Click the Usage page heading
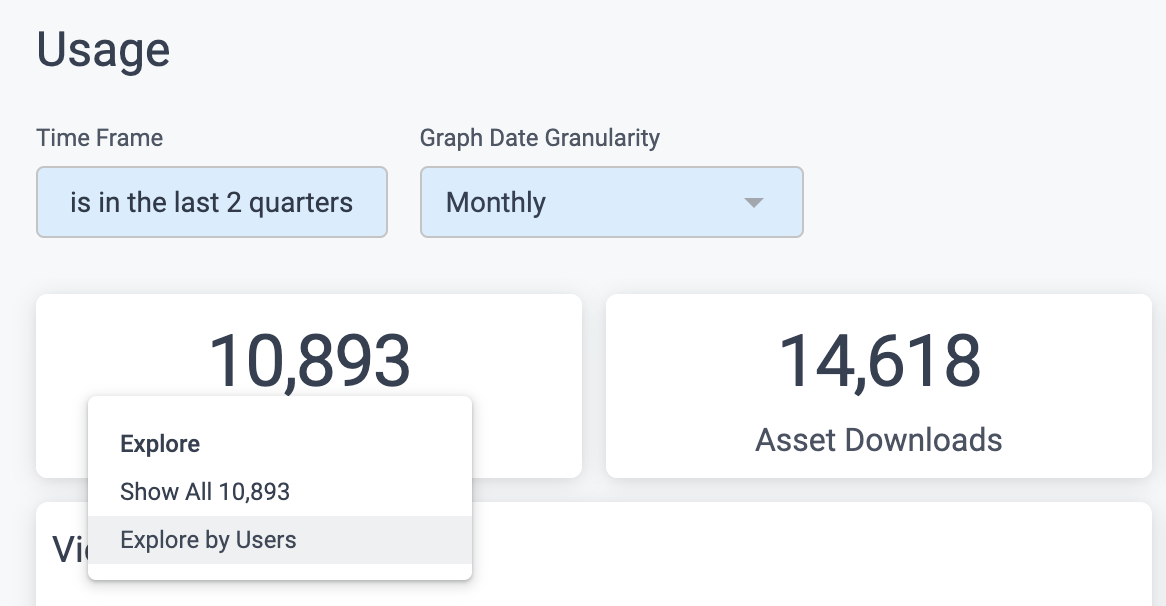This screenshot has height=606, width=1166. point(103,49)
